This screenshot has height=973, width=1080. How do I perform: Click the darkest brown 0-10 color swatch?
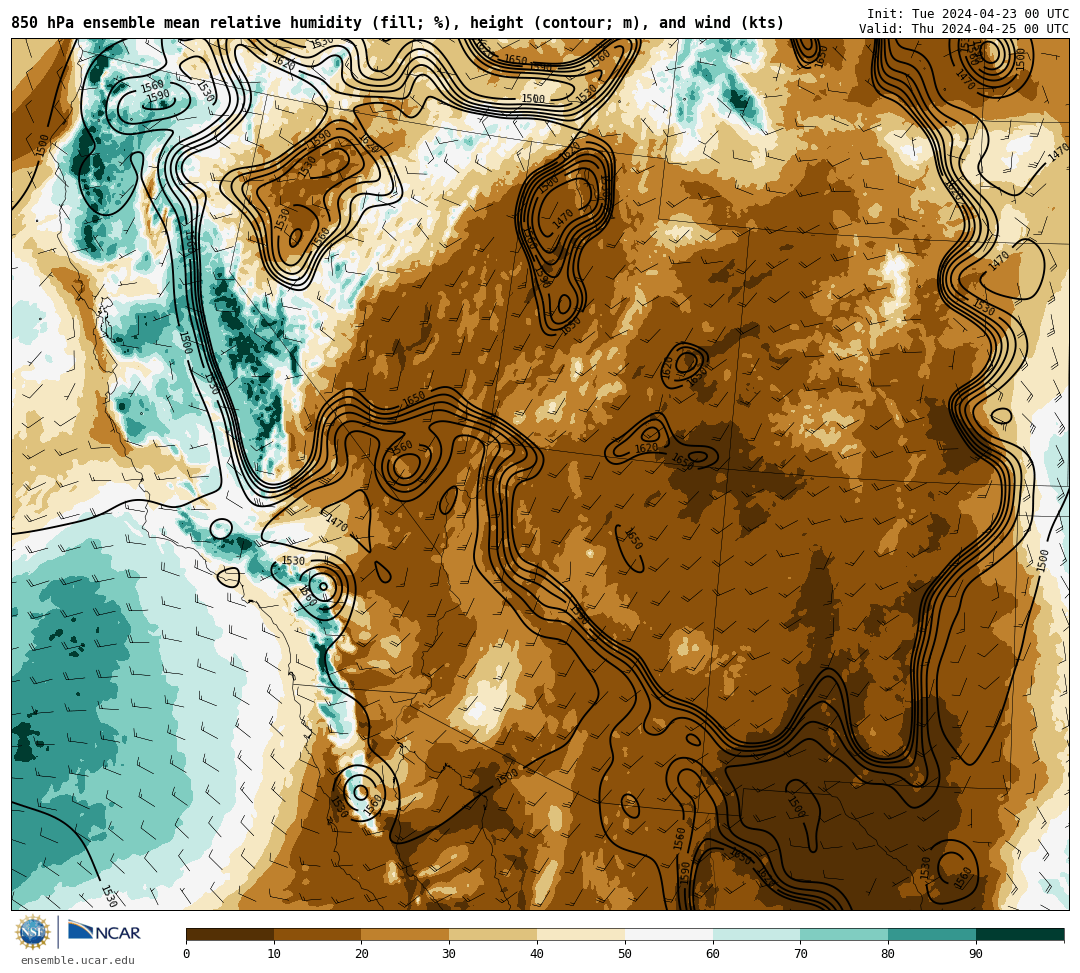[x=230, y=934]
